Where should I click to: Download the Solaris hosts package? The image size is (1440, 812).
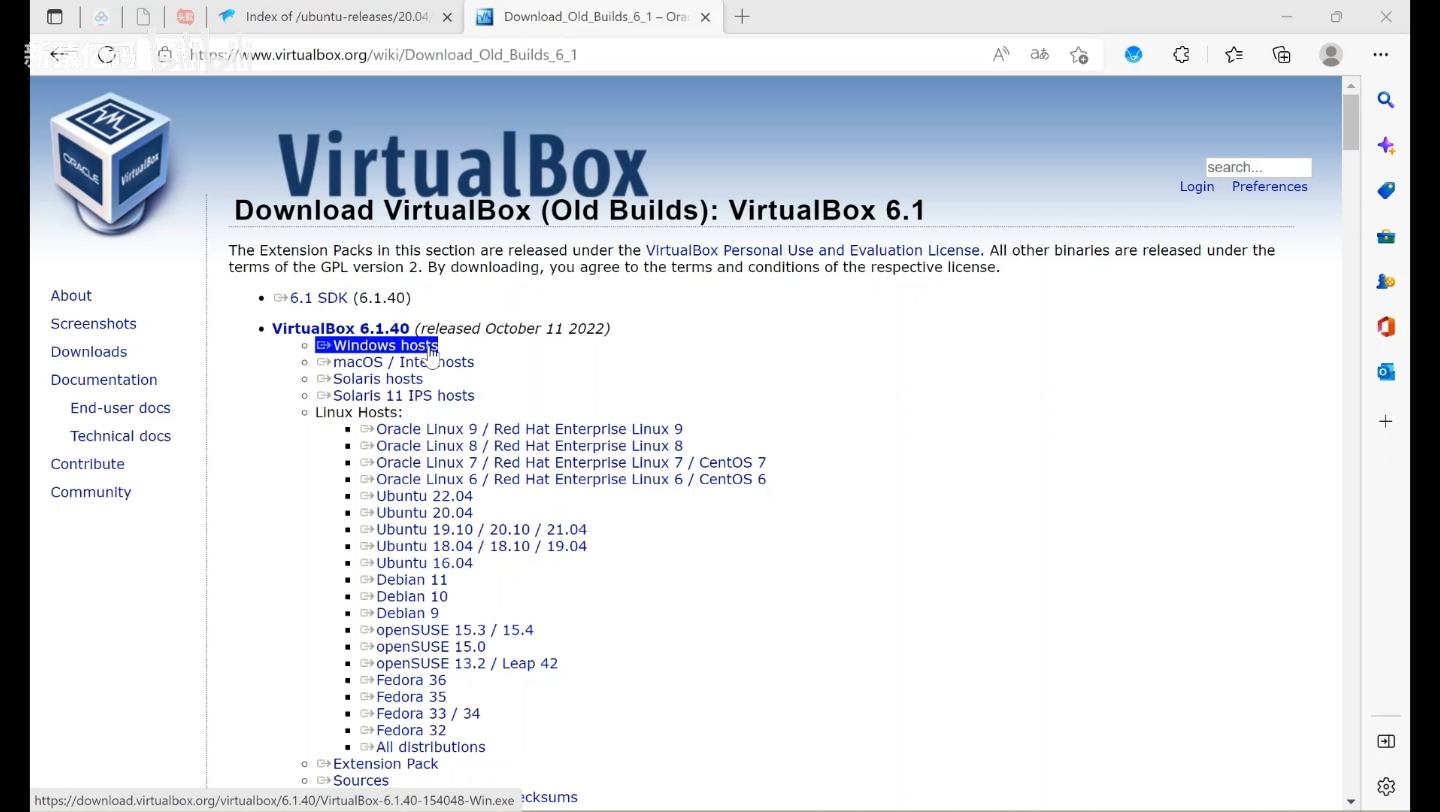370,379
